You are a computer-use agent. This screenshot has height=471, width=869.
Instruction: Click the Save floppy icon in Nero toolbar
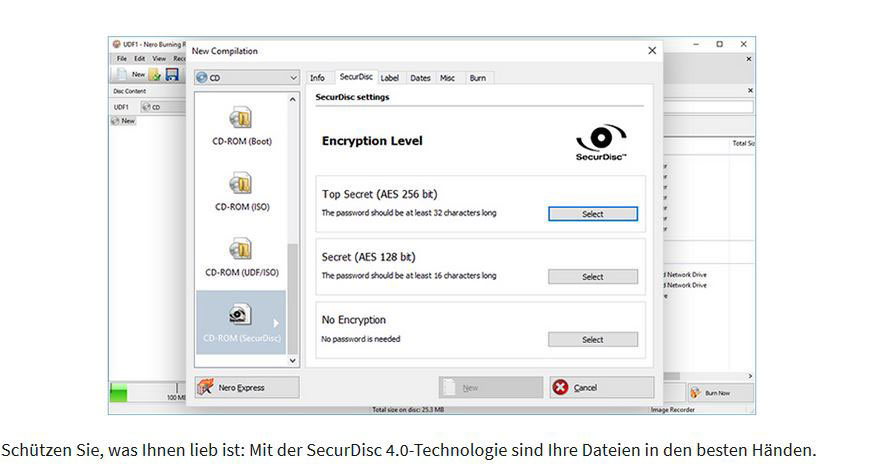tap(172, 74)
